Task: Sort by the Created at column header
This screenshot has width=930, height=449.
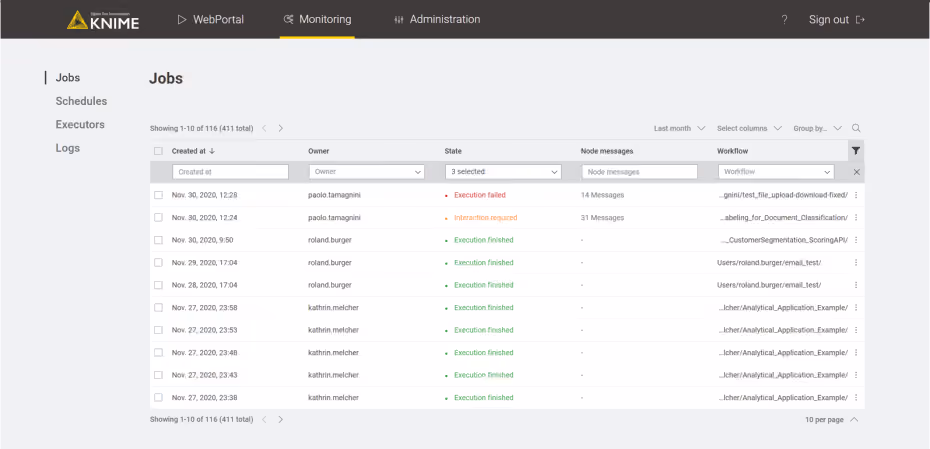Action: [x=193, y=151]
